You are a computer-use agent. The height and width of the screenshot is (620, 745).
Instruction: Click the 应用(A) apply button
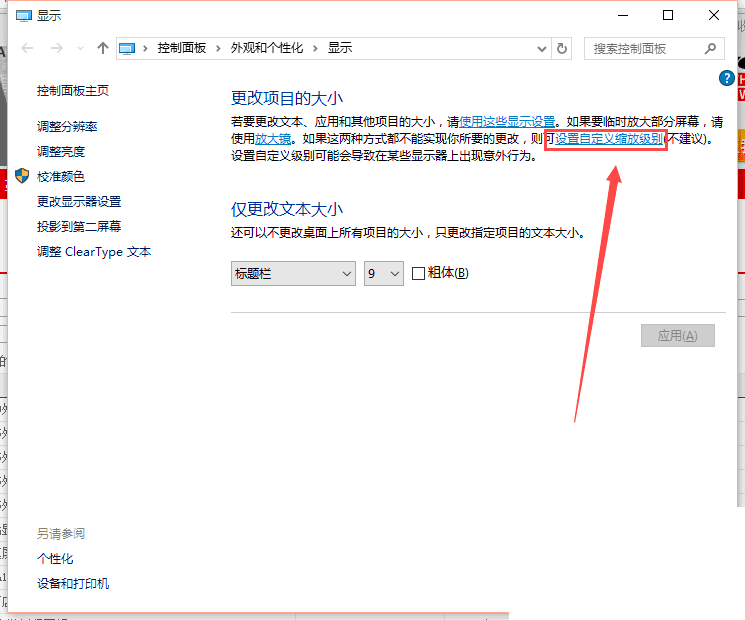click(677, 335)
